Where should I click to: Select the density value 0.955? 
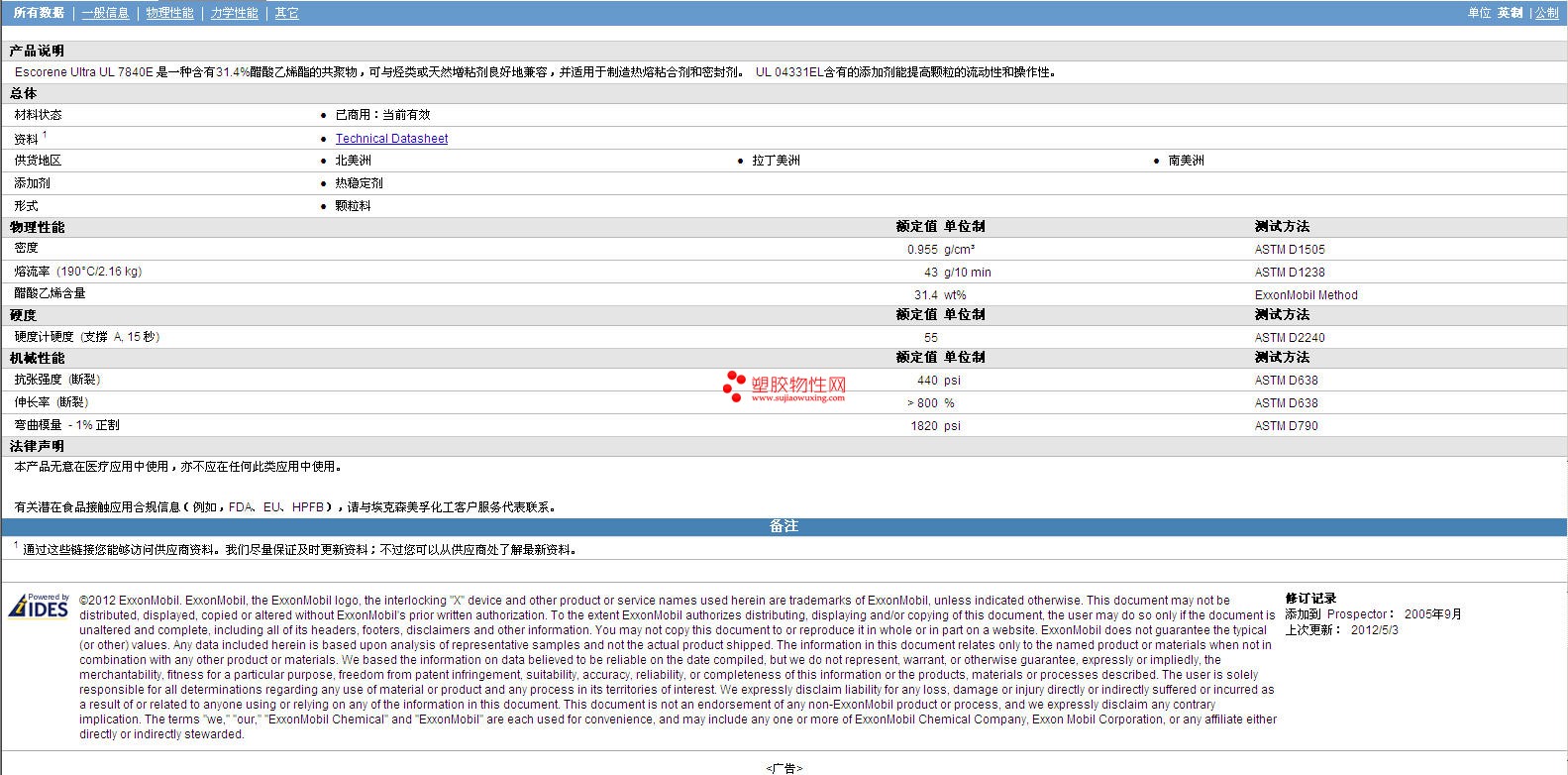pos(922,250)
